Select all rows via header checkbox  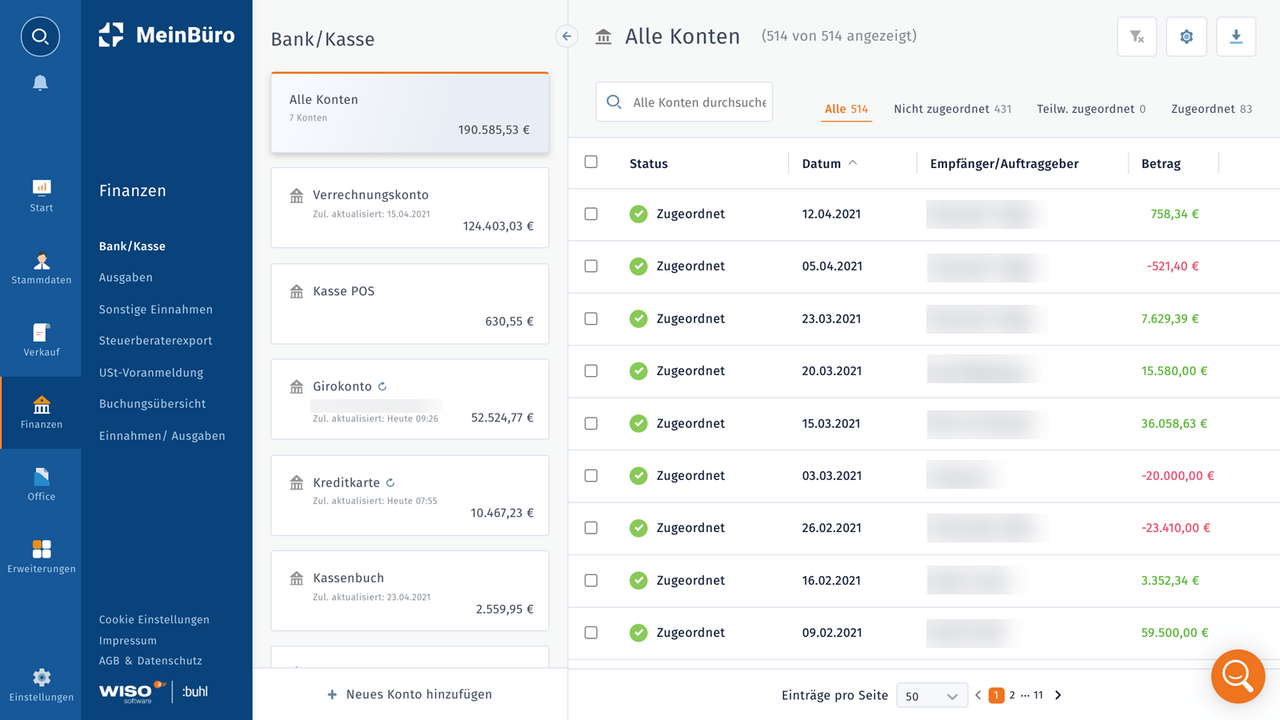pos(591,162)
